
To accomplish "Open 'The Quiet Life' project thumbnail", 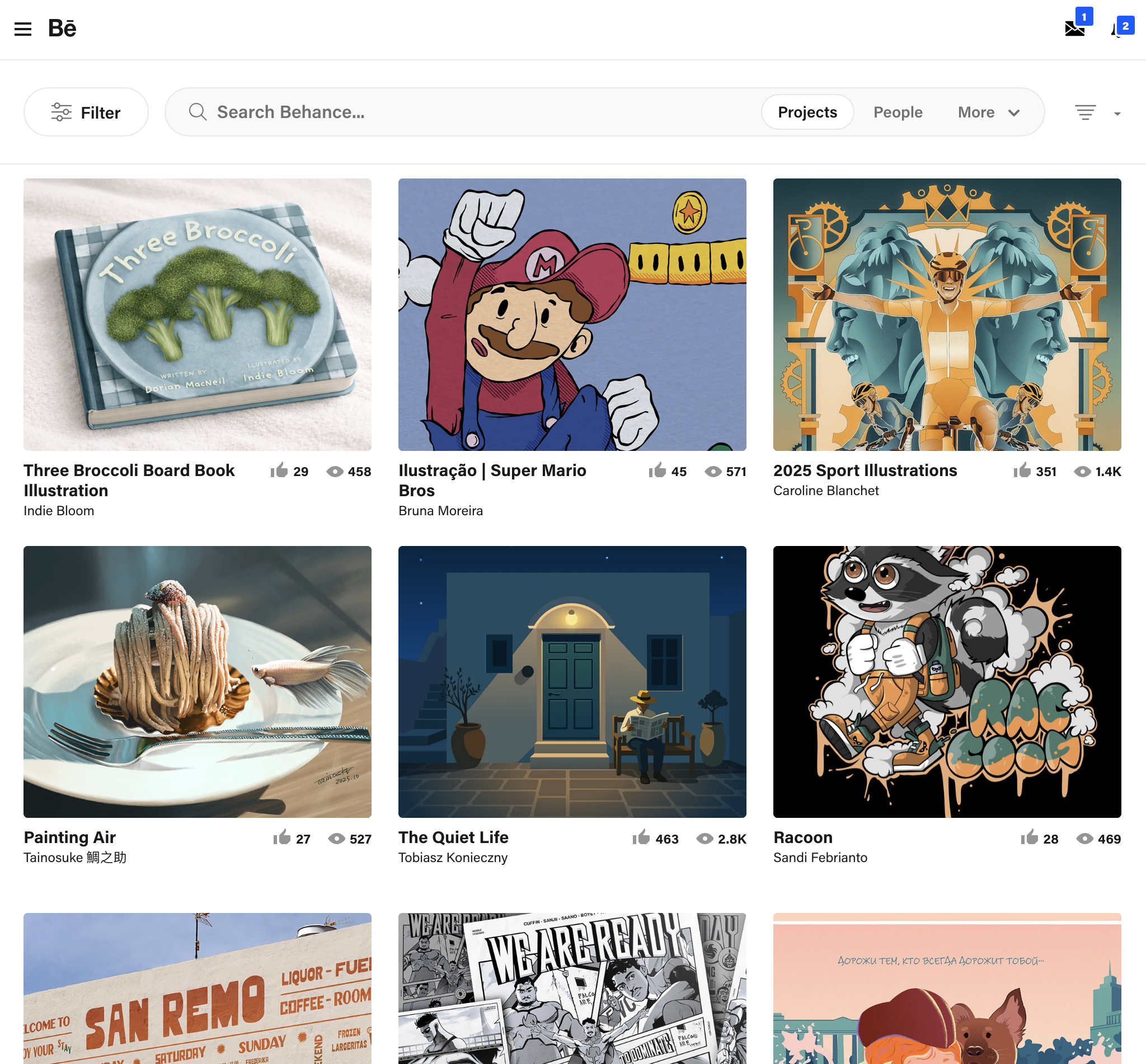I will click(x=572, y=682).
